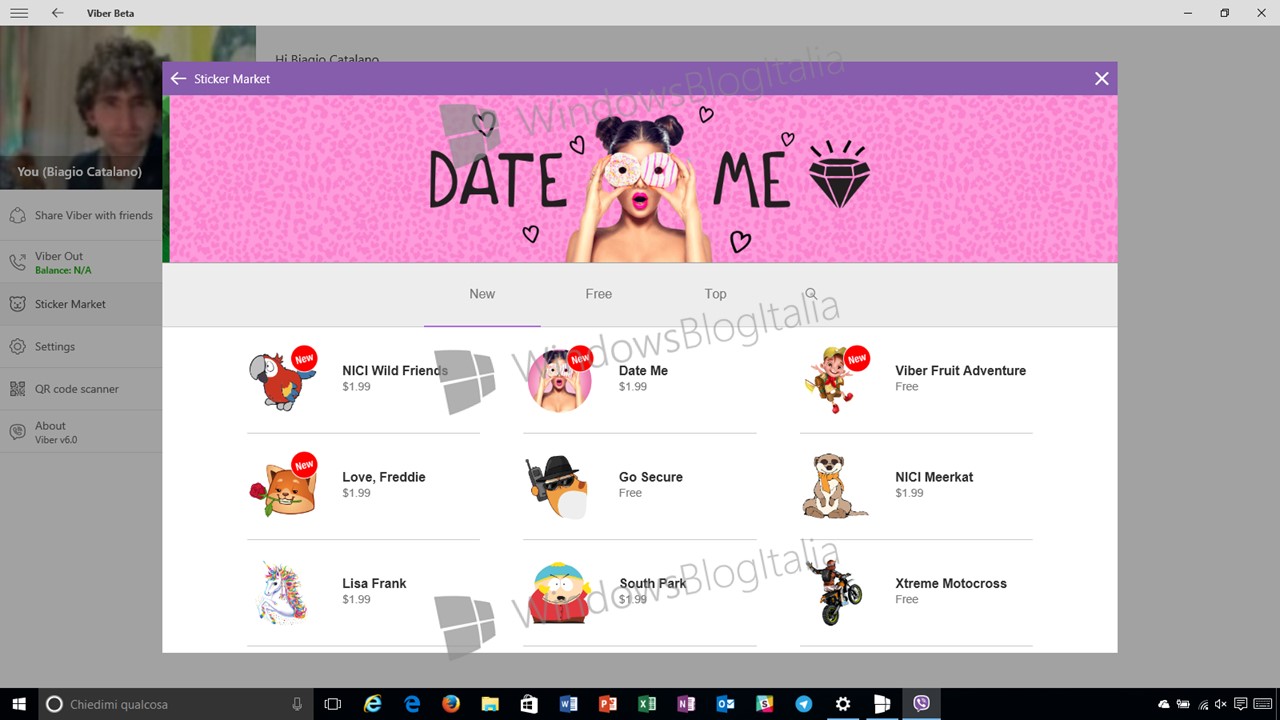Click the Cortana microphone icon

point(297,704)
